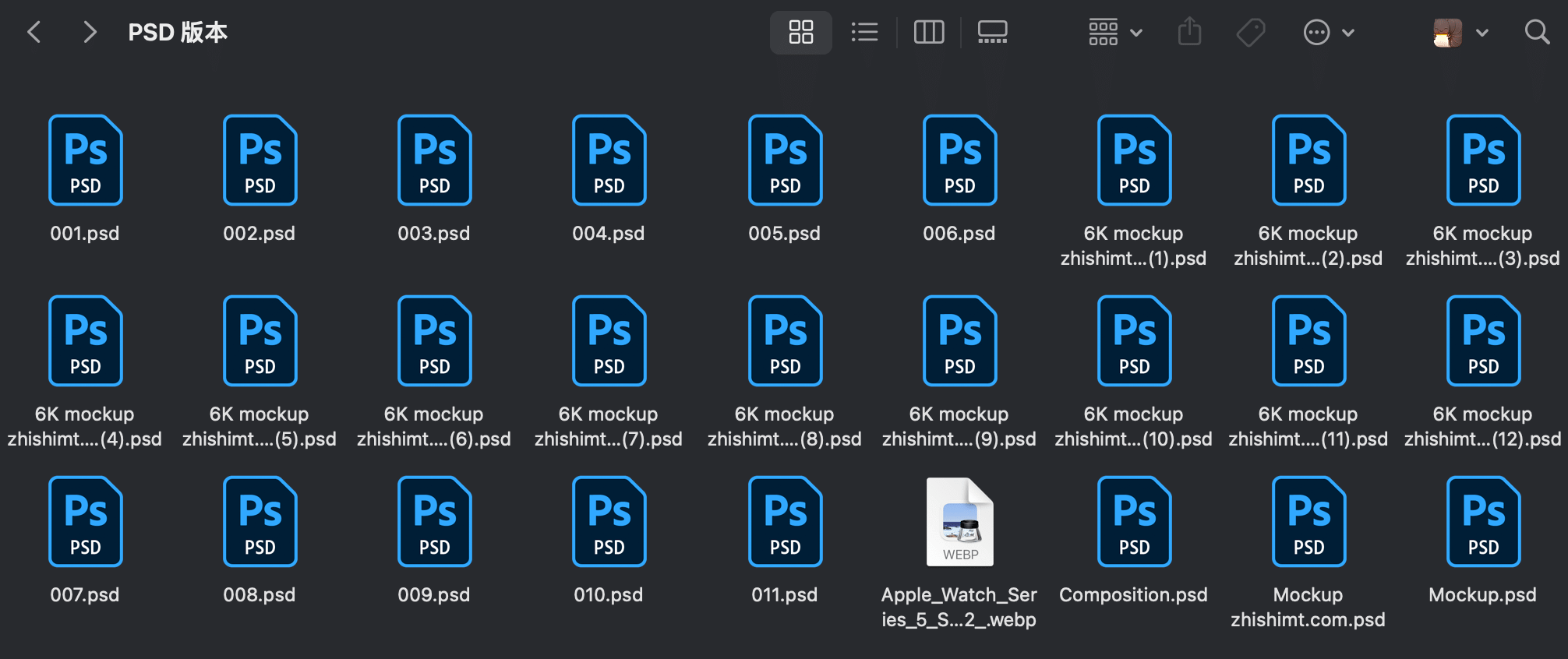The height and width of the screenshot is (659, 1568).
Task: Click the 011.psd file name label
Action: [x=784, y=595]
